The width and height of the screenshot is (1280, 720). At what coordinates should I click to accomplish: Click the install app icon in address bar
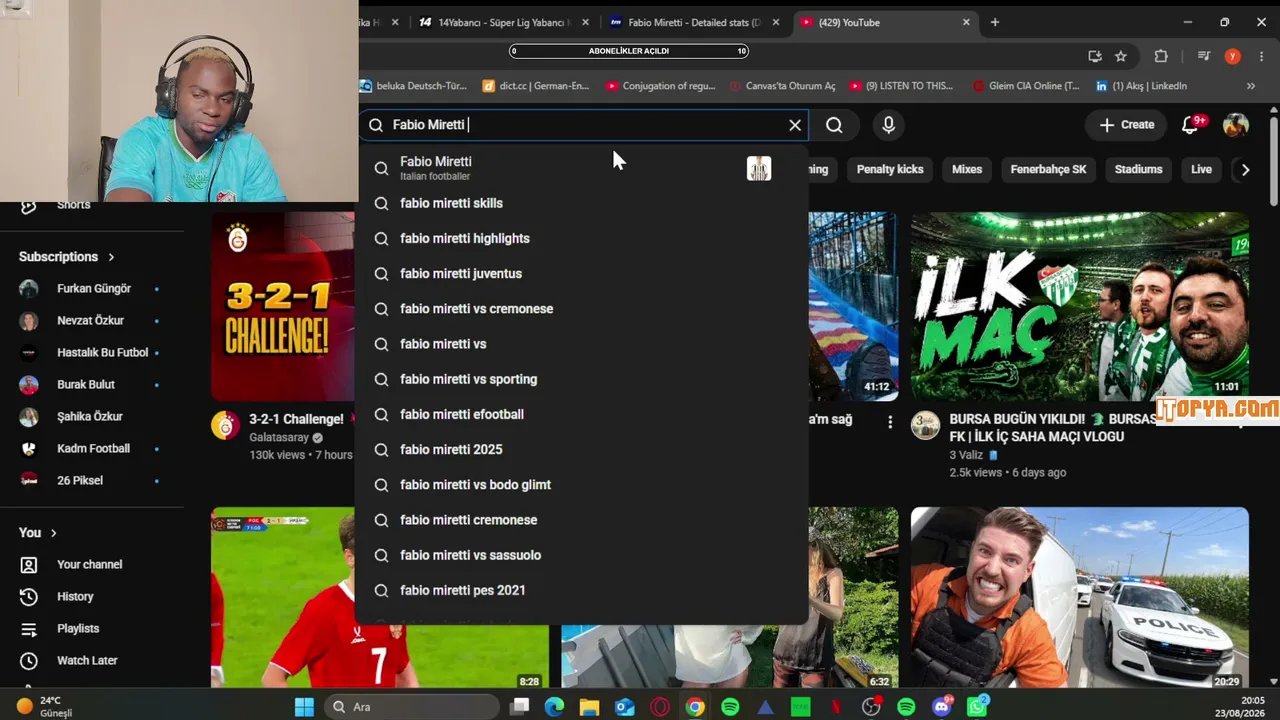coord(1095,56)
